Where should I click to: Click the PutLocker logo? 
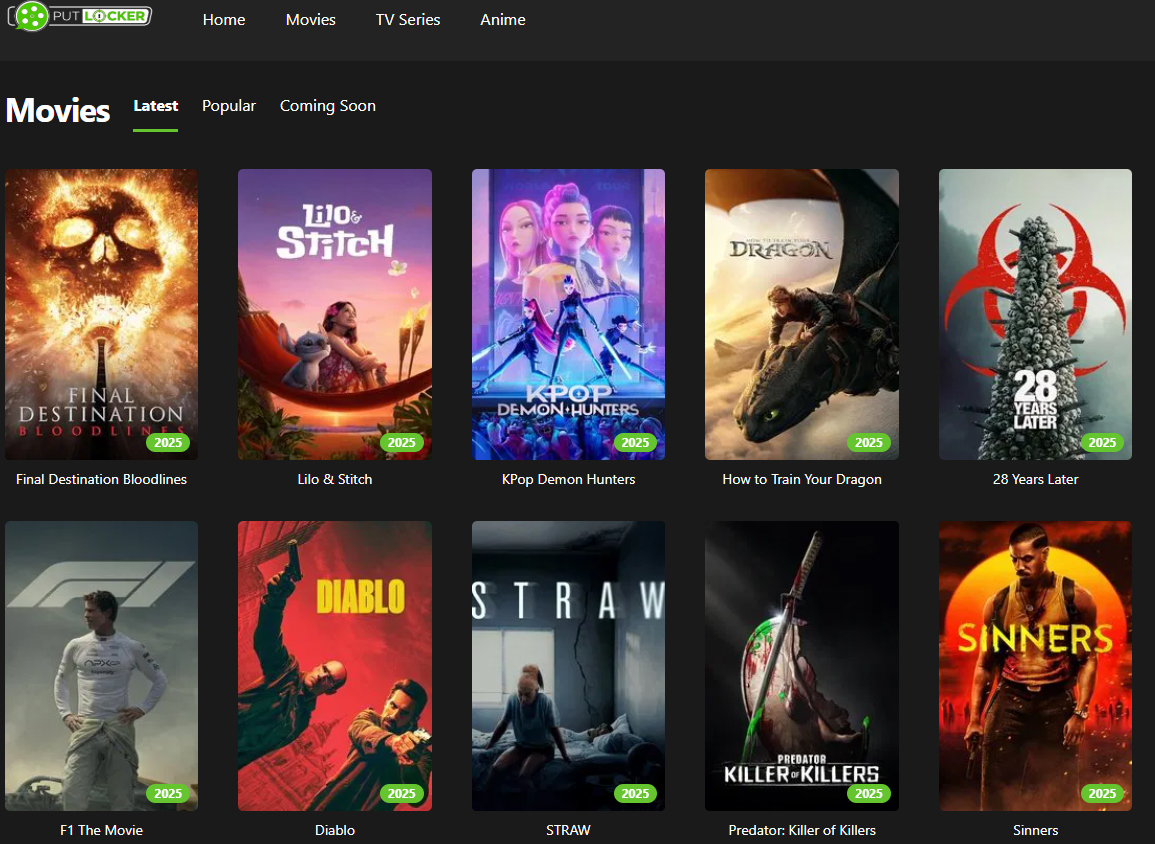click(x=80, y=16)
